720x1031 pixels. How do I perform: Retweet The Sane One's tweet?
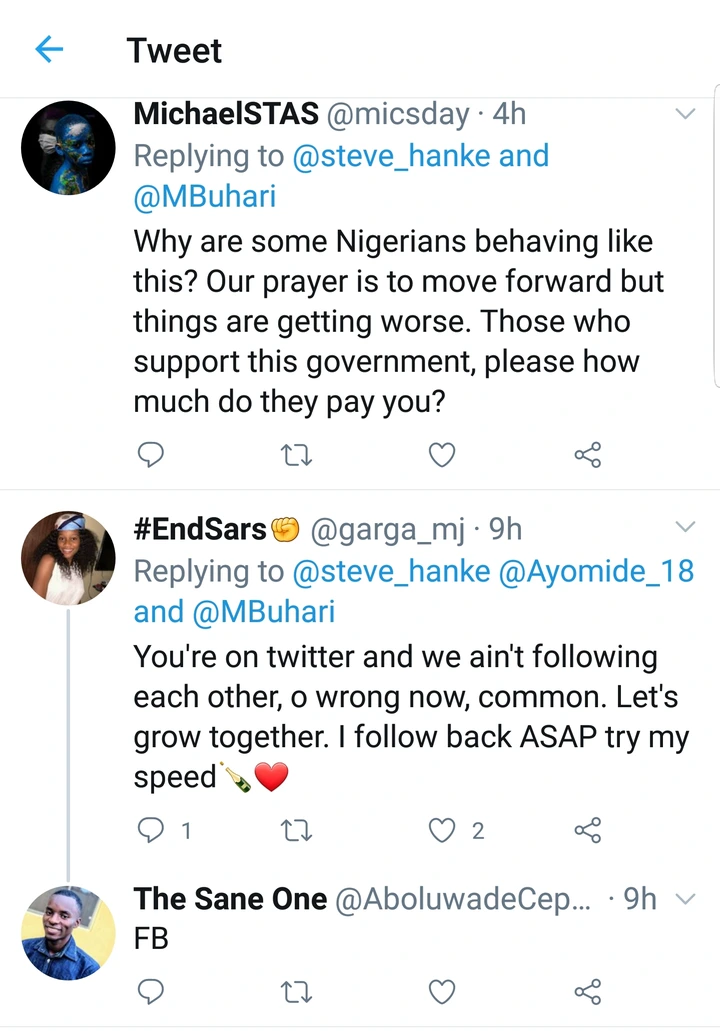296,990
